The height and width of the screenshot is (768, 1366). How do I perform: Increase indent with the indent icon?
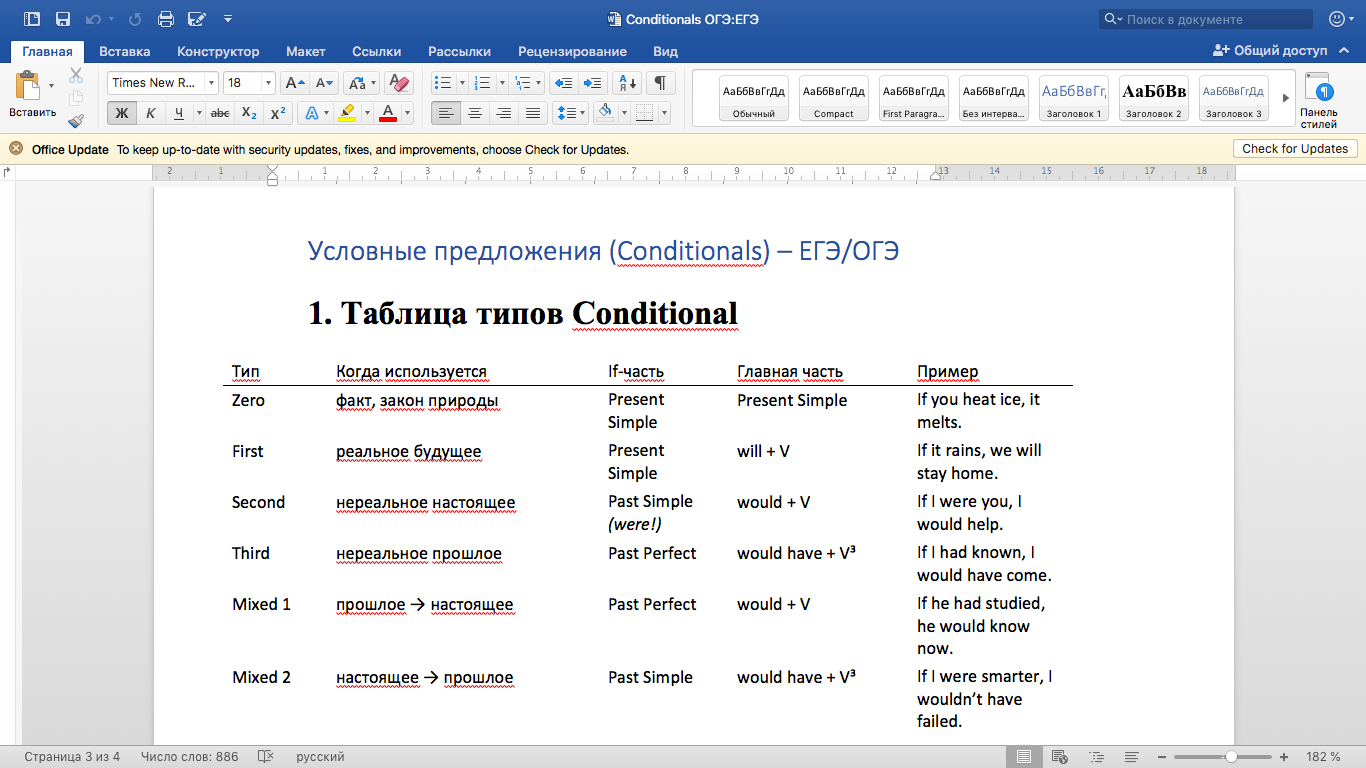coord(593,83)
